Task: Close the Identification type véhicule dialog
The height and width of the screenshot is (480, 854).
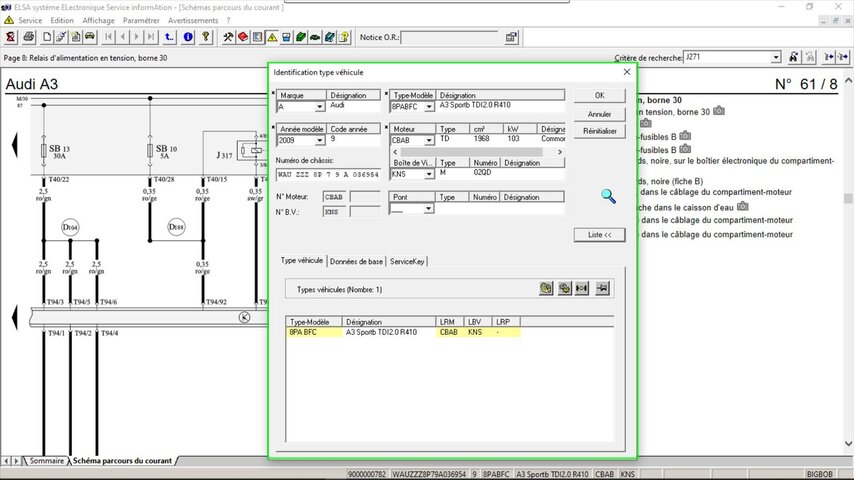Action: (627, 72)
